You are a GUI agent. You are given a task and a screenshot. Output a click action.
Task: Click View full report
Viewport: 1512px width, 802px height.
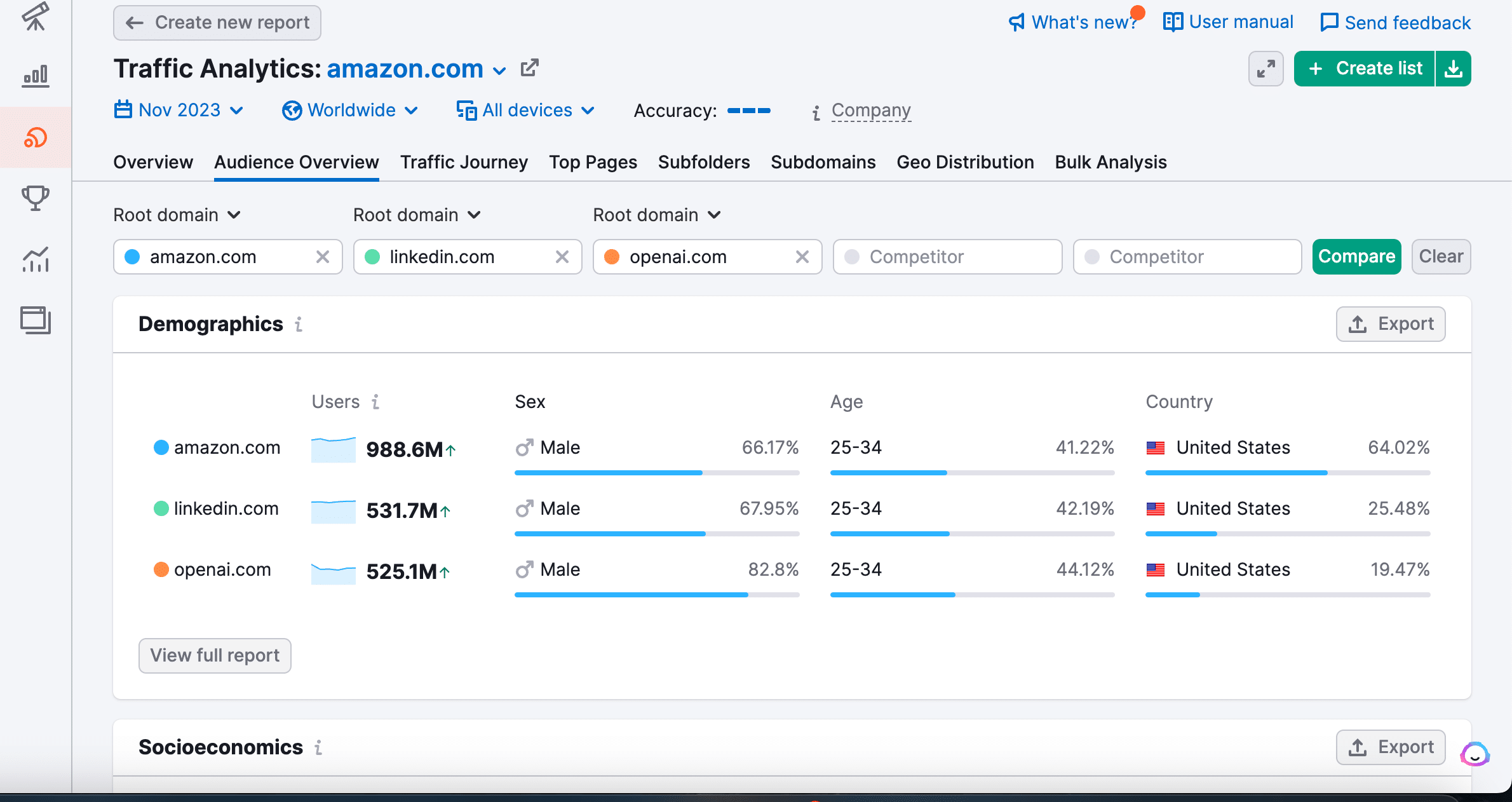point(215,656)
